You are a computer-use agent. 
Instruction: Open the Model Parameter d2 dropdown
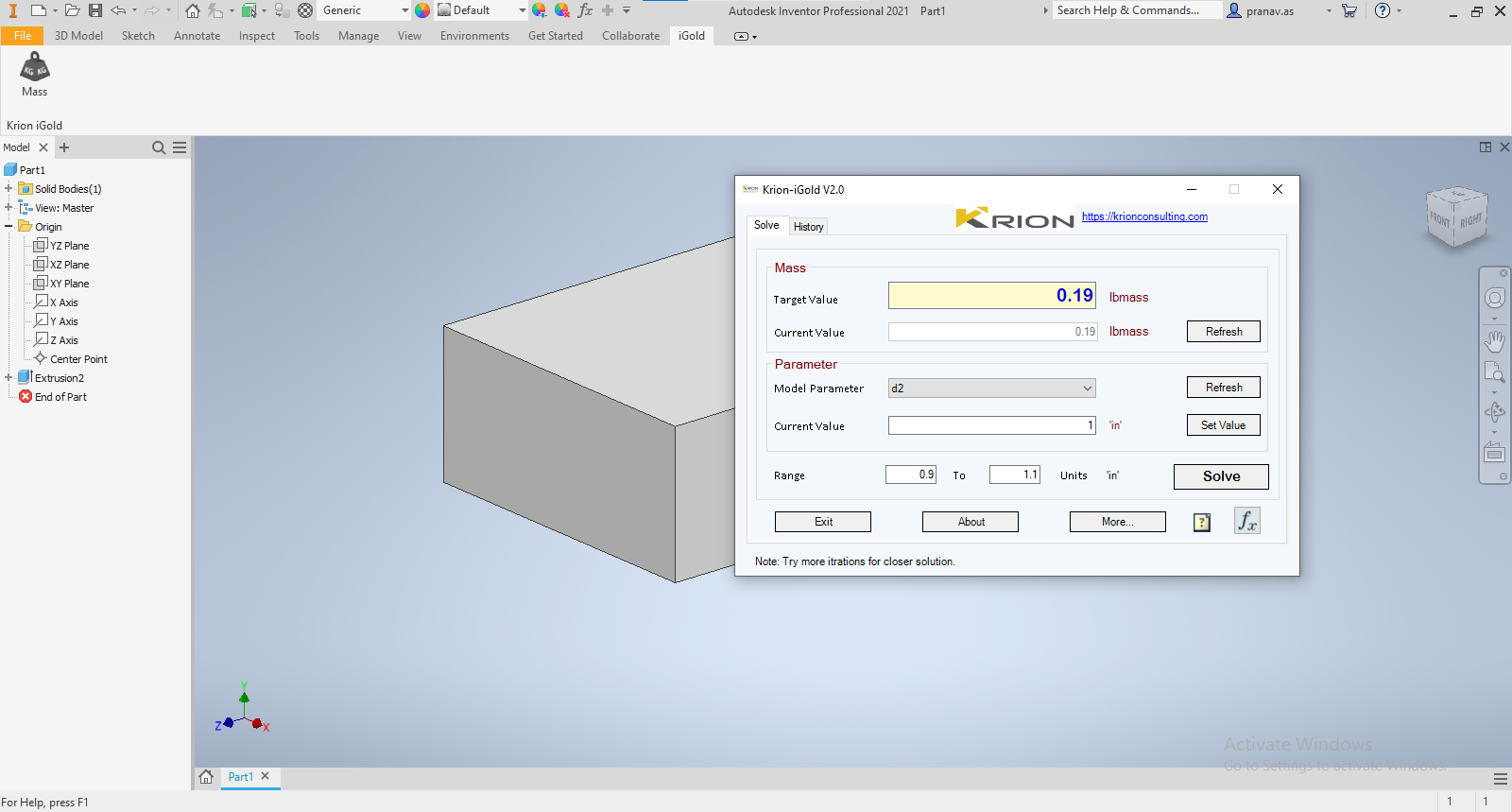click(x=992, y=389)
